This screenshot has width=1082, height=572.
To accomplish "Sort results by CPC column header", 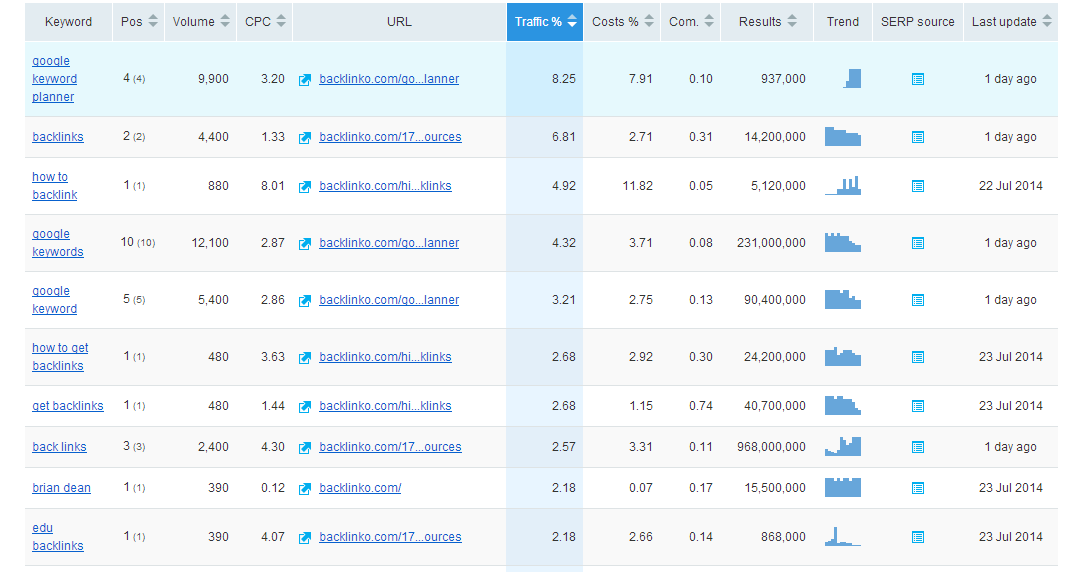I will [265, 22].
